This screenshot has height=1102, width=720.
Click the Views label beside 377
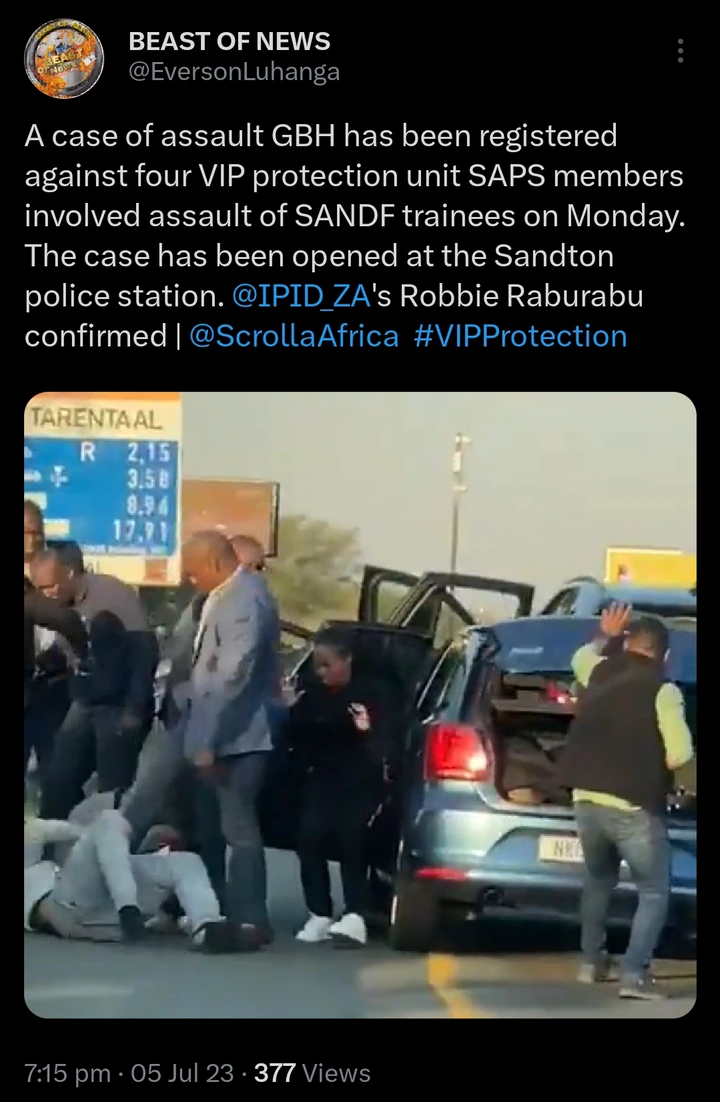pyautogui.click(x=336, y=1073)
